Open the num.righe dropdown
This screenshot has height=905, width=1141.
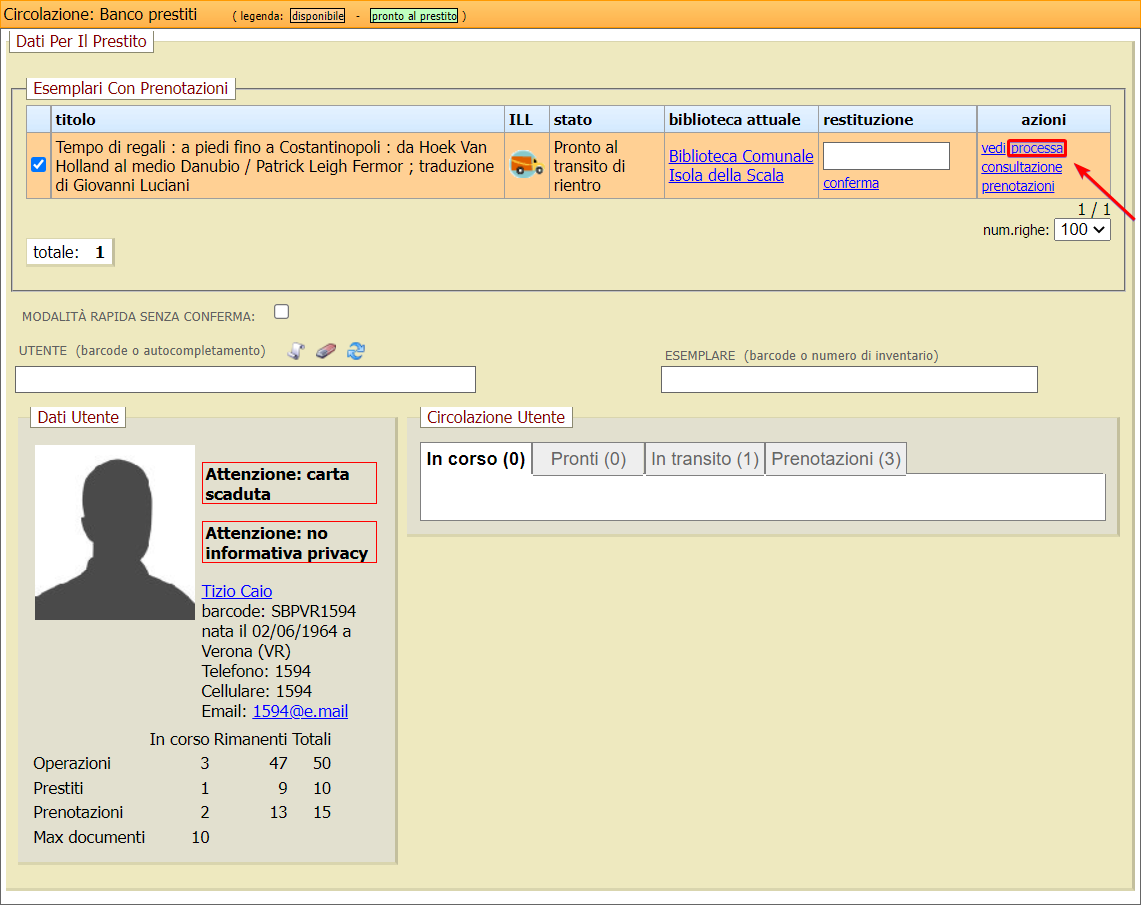[1082, 229]
